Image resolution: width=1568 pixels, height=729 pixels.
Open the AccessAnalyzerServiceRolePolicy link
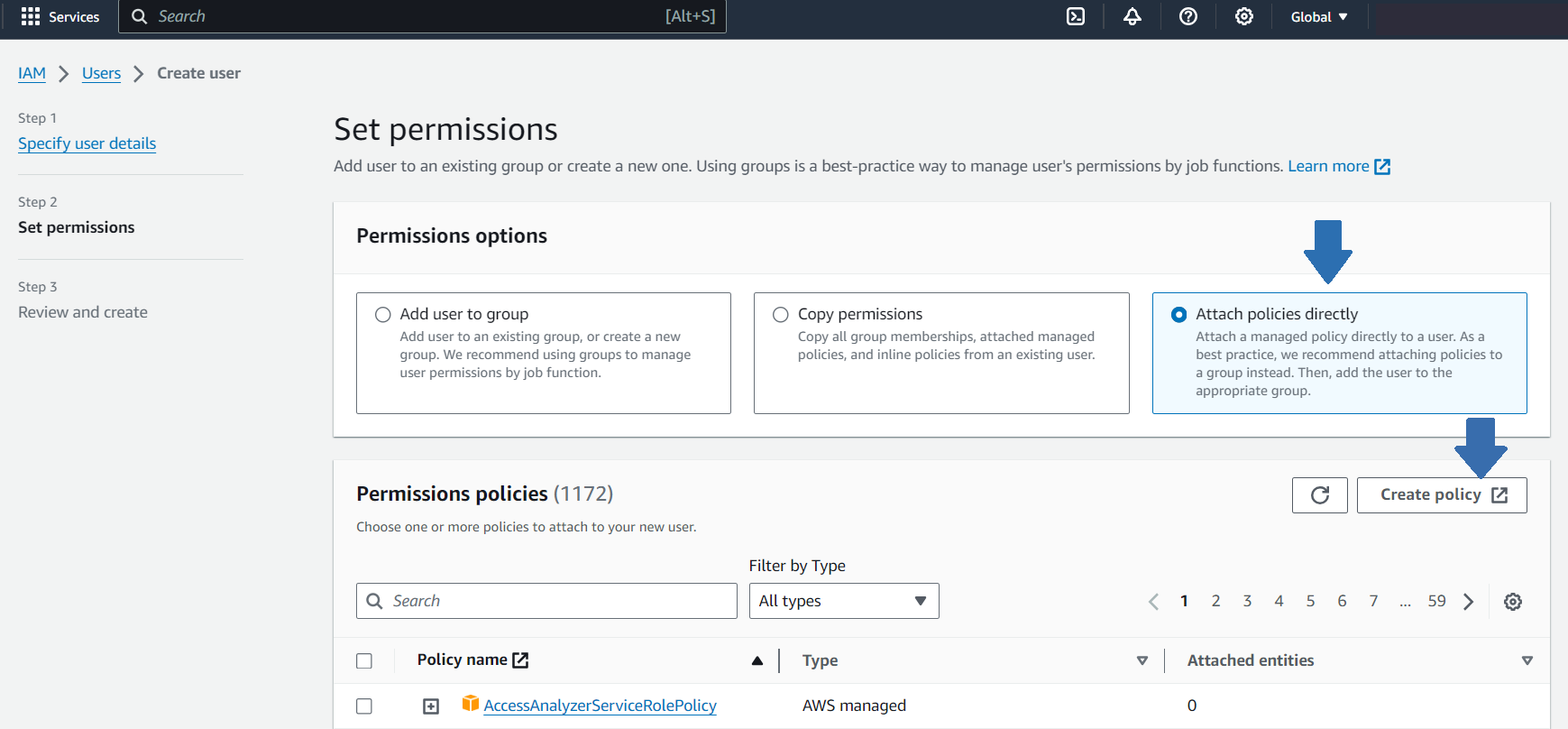click(601, 706)
